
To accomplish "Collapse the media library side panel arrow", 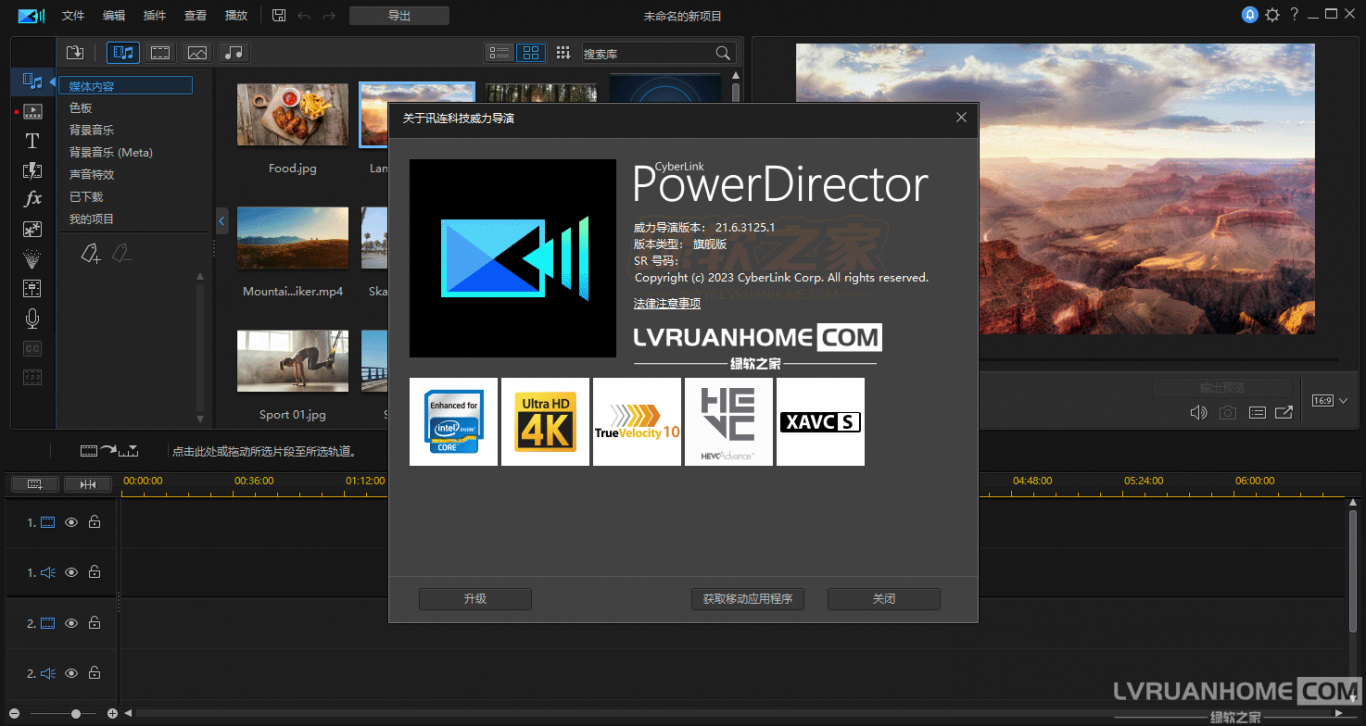I will (x=222, y=221).
